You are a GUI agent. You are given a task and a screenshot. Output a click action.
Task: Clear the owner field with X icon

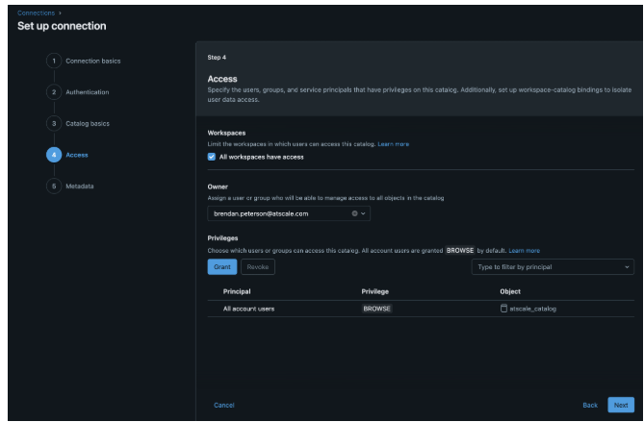354,213
